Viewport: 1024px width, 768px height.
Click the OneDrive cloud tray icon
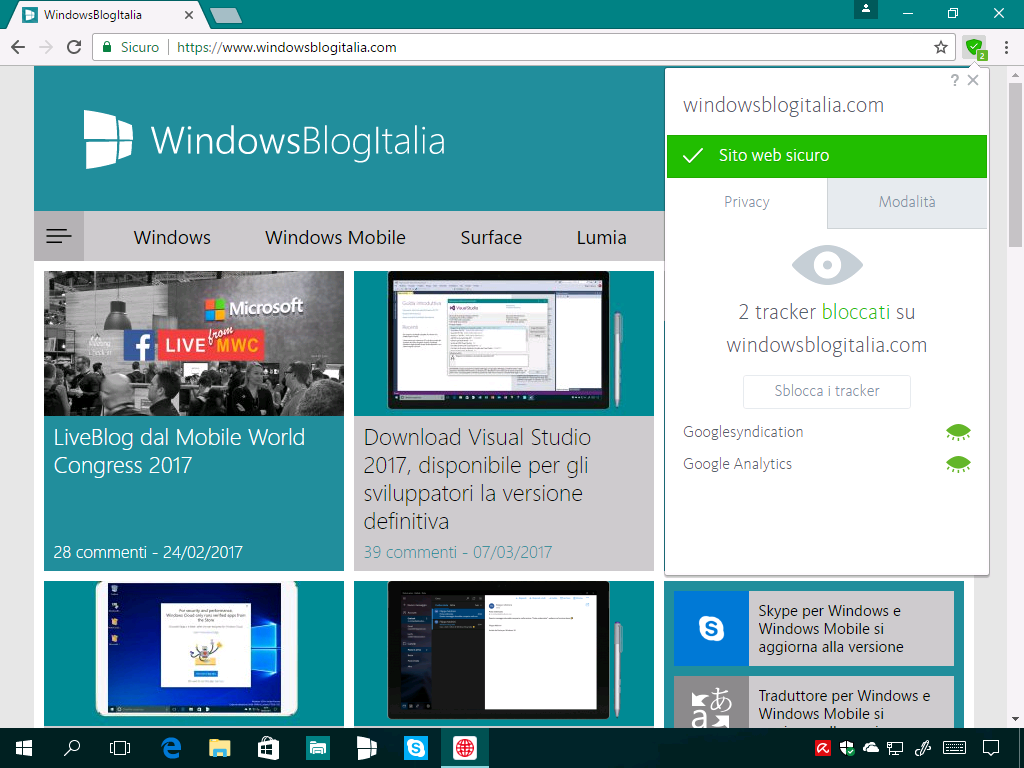(x=871, y=748)
